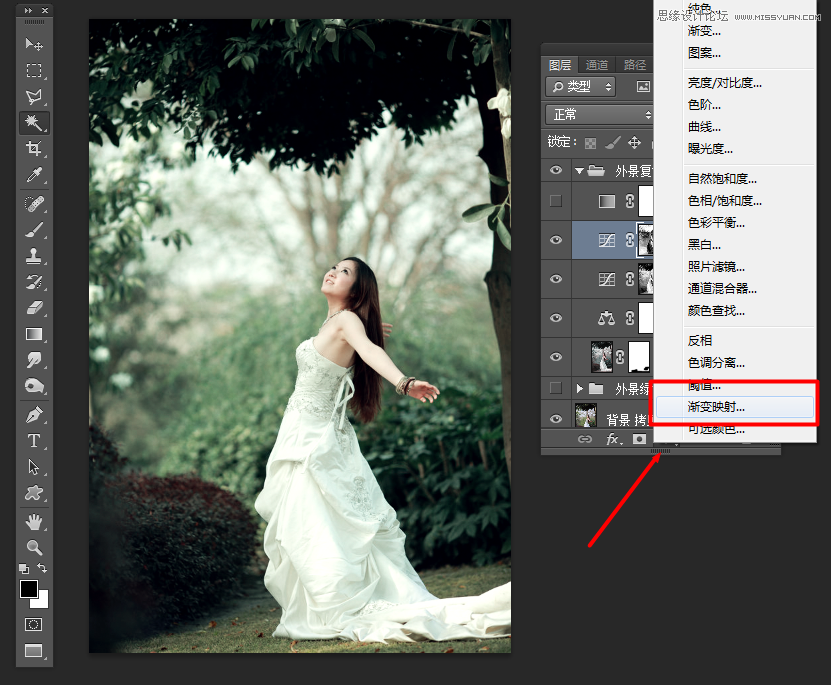Select the Pen tool
Screen dimensions: 831x685
(34, 413)
